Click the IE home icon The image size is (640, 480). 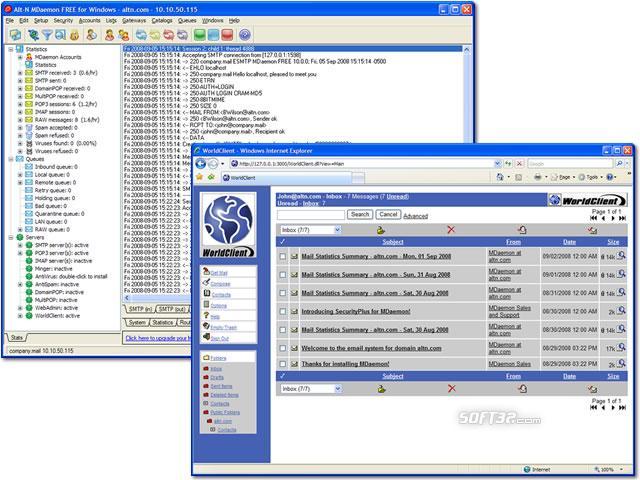click(500, 177)
